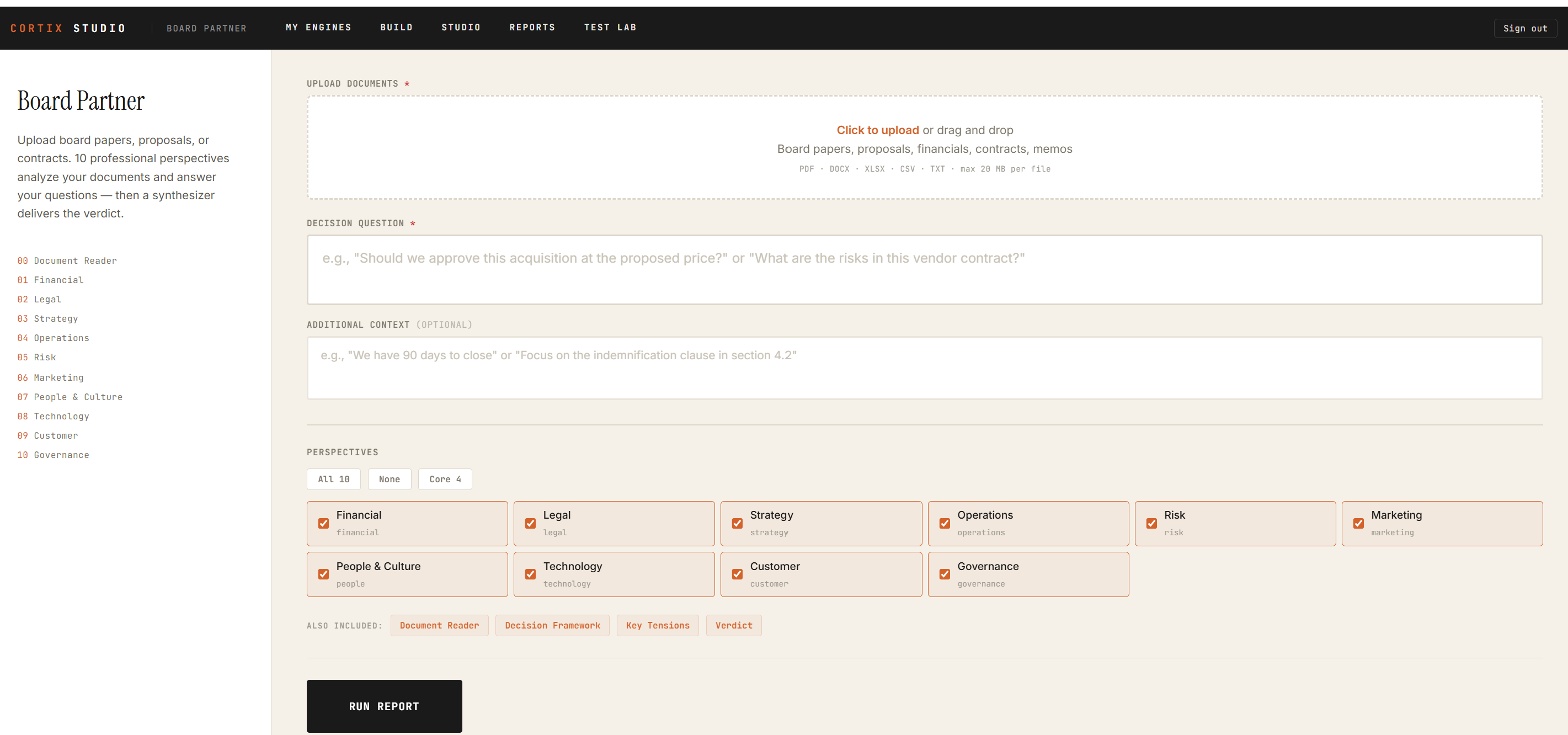
Task: Toggle the Risk perspective off
Action: (1151, 523)
